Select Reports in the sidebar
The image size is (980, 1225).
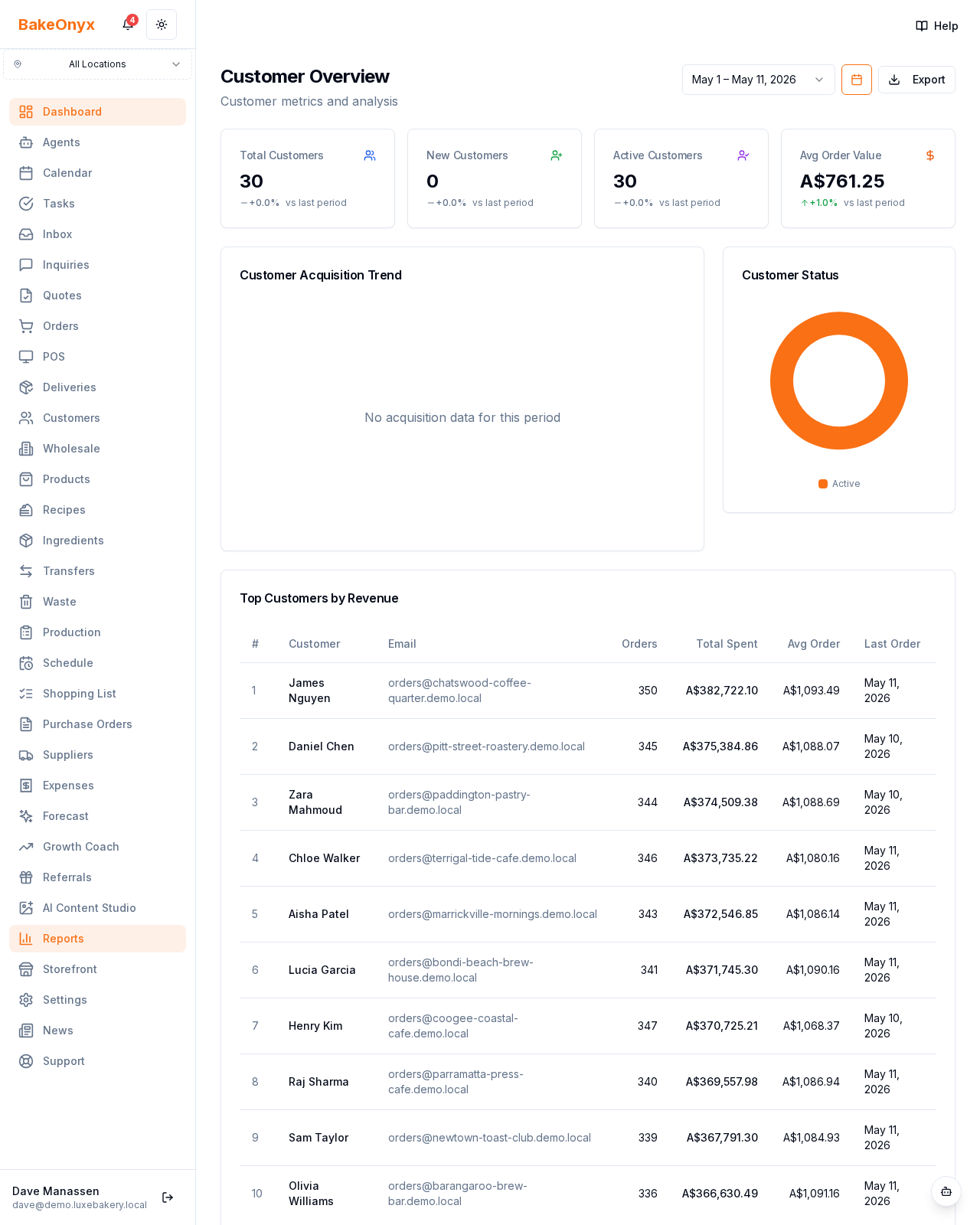97,939
